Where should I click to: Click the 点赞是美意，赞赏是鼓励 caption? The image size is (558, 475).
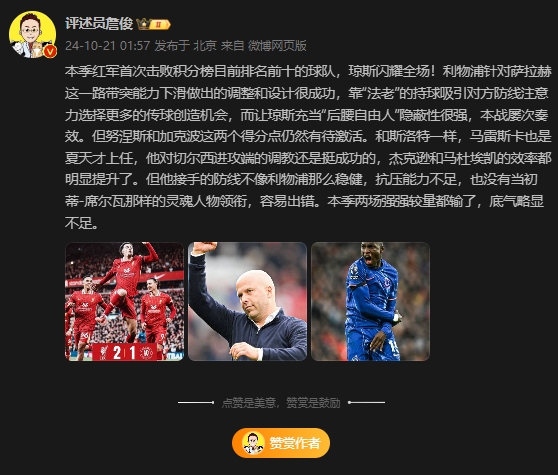[x=281, y=403]
